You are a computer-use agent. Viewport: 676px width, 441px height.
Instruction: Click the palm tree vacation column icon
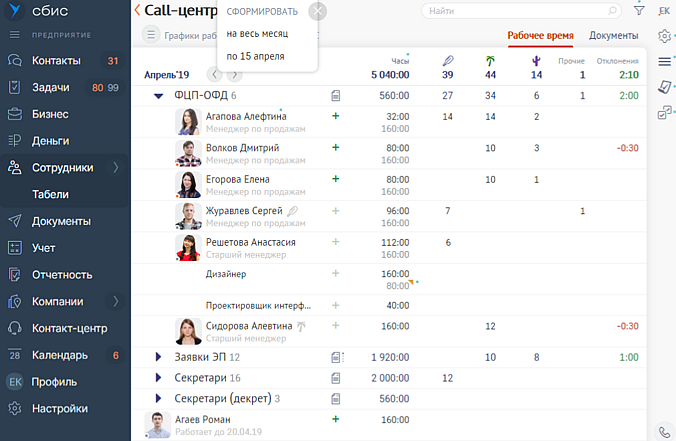coord(490,62)
